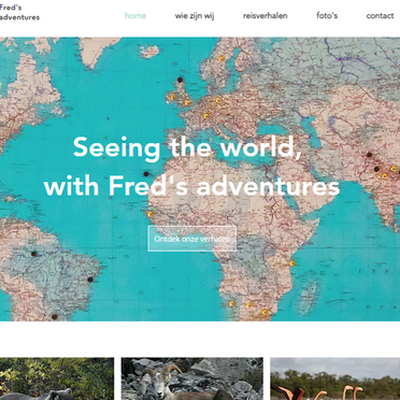This screenshot has width=400, height=400.
Task: Click the dark pin on Brazil's east coast
Action: (90, 279)
